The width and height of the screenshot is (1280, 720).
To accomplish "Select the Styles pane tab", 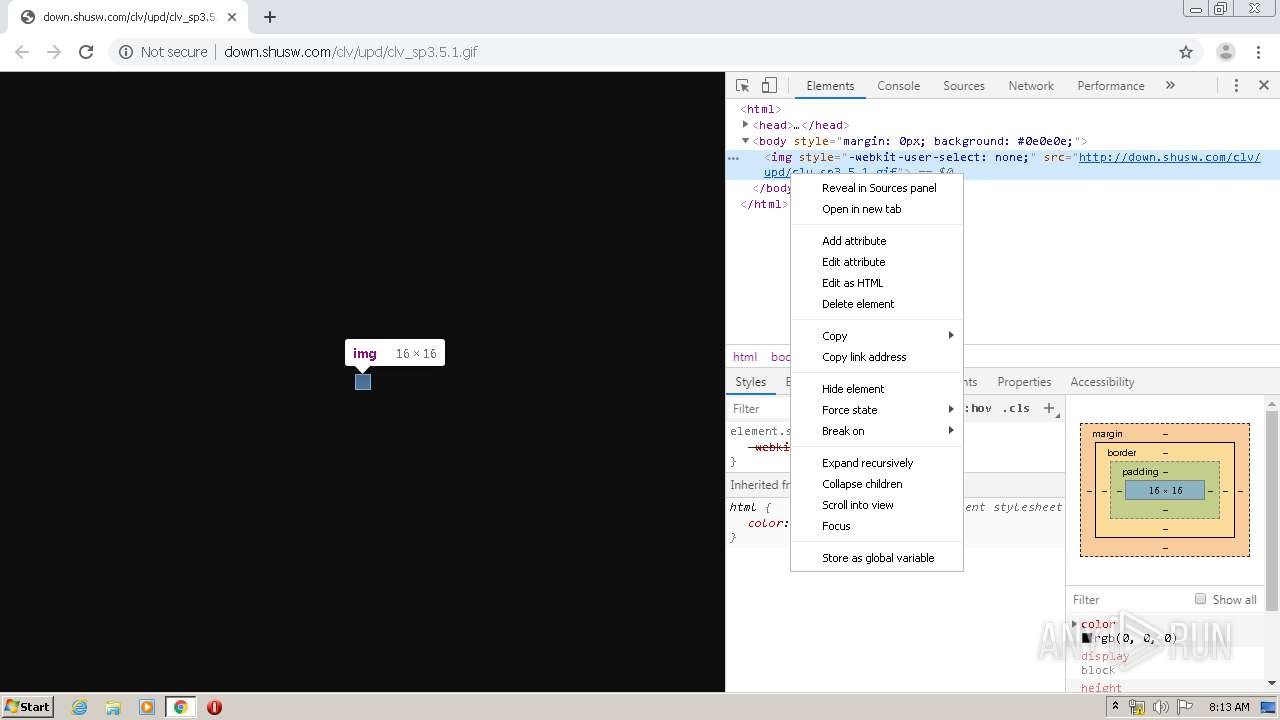I will [750, 382].
